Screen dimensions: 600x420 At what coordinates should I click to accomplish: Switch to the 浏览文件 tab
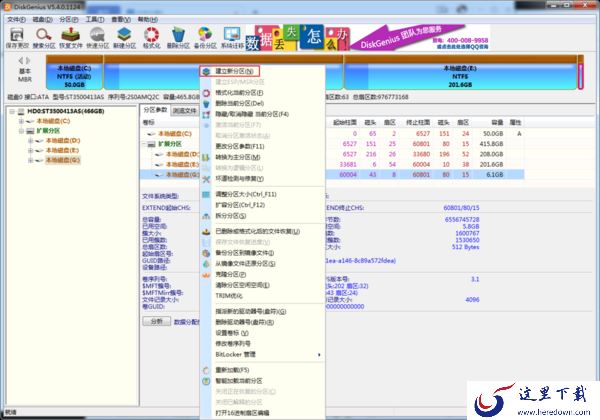pos(185,111)
